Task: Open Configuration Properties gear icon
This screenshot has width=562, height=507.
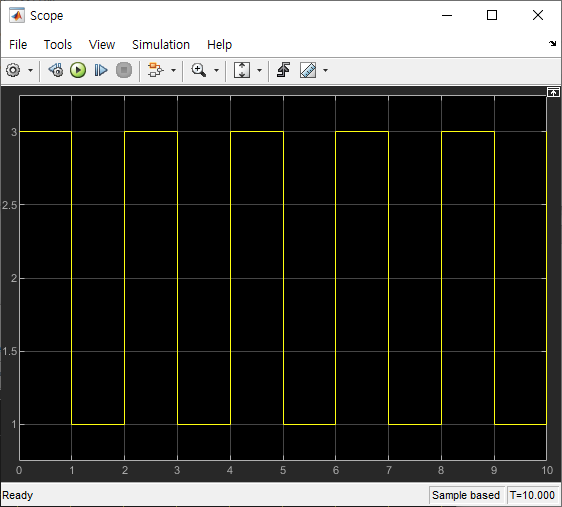Action: pyautogui.click(x=13, y=70)
